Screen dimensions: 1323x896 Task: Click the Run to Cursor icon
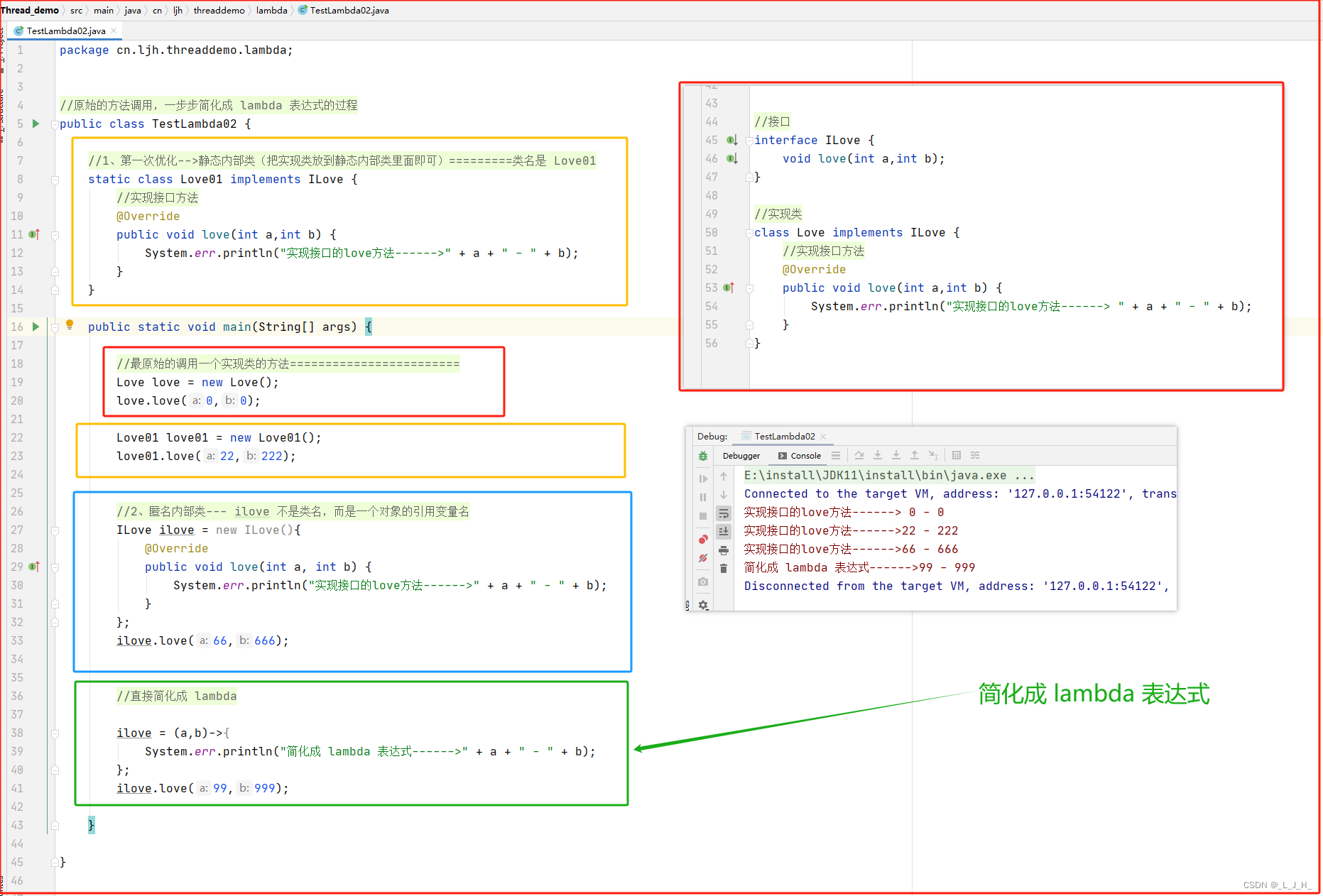click(933, 455)
